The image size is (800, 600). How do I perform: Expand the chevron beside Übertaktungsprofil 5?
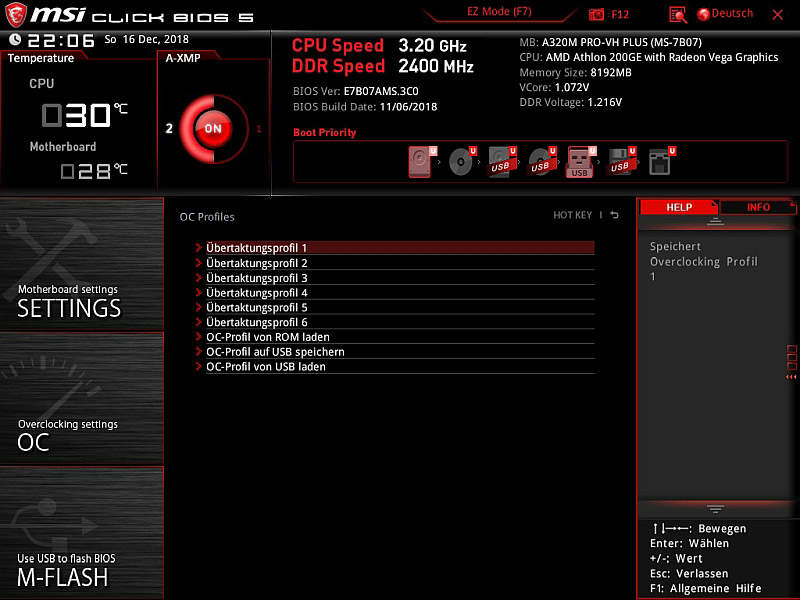coord(198,307)
